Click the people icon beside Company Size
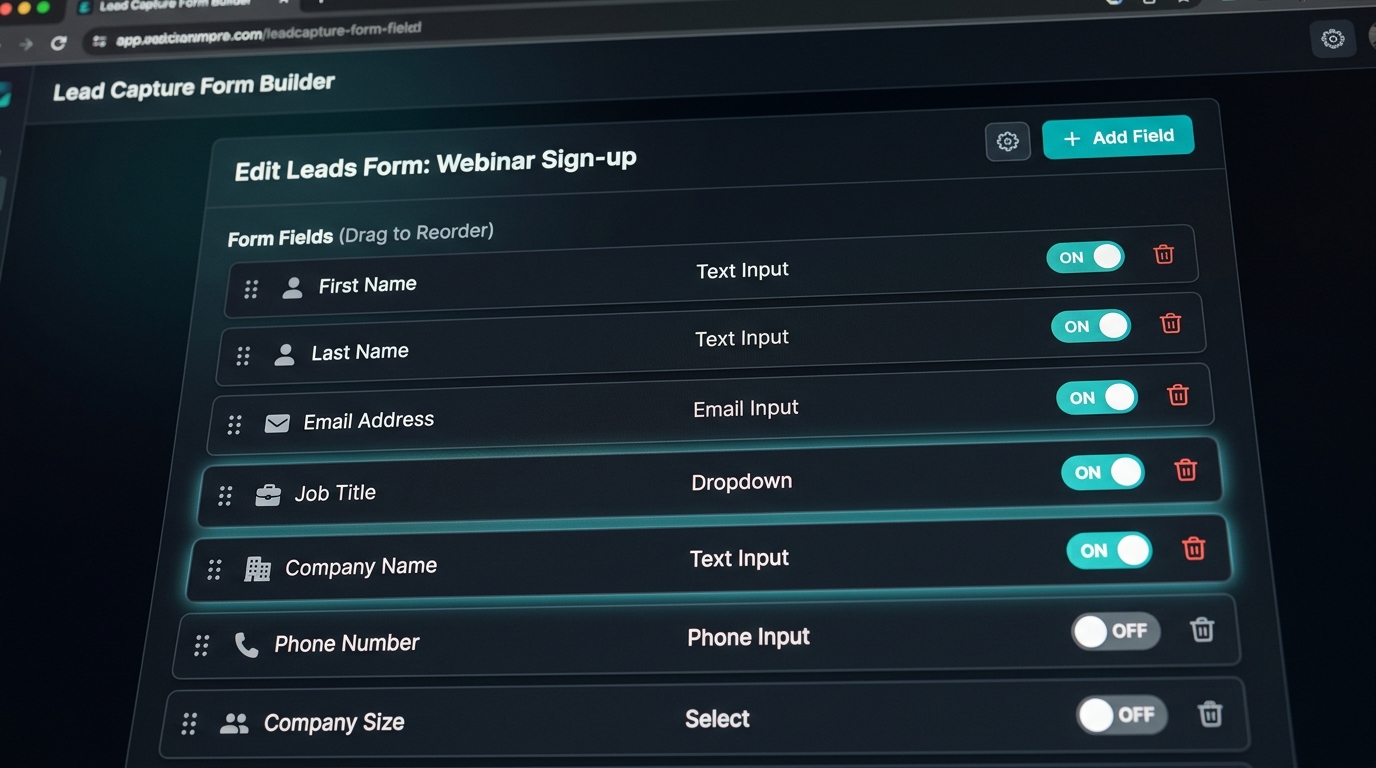 tap(234, 723)
